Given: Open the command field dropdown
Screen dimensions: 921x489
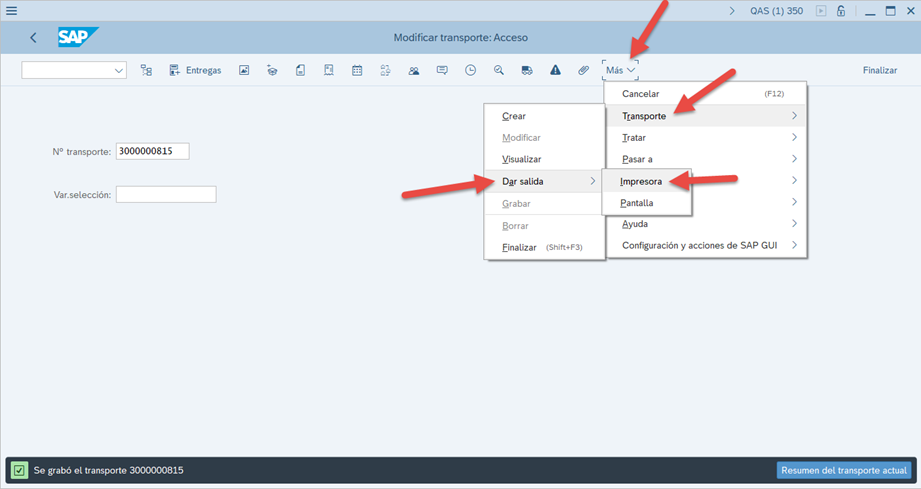Looking at the screenshot, I should click(119, 71).
